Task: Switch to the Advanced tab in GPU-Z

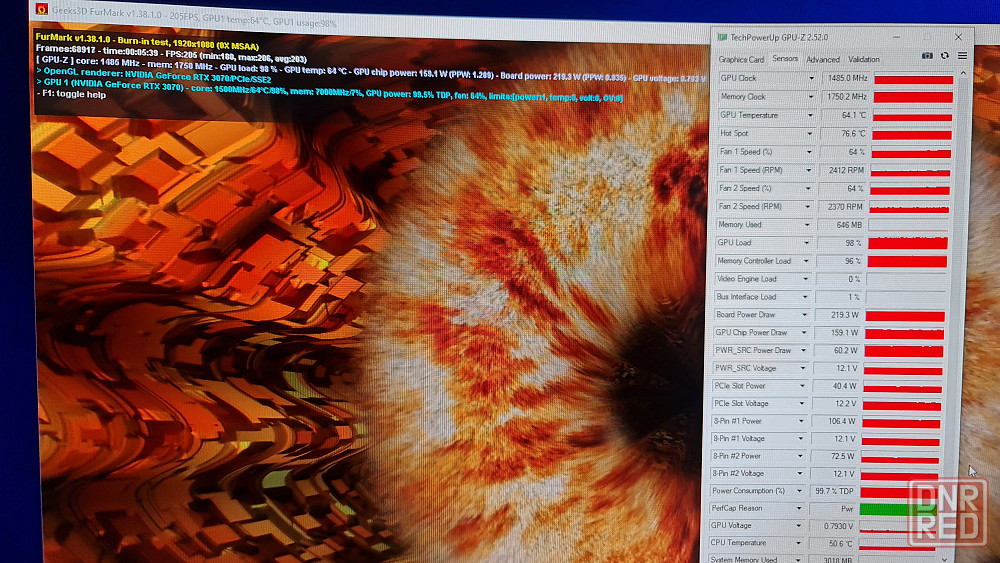Action: point(823,59)
